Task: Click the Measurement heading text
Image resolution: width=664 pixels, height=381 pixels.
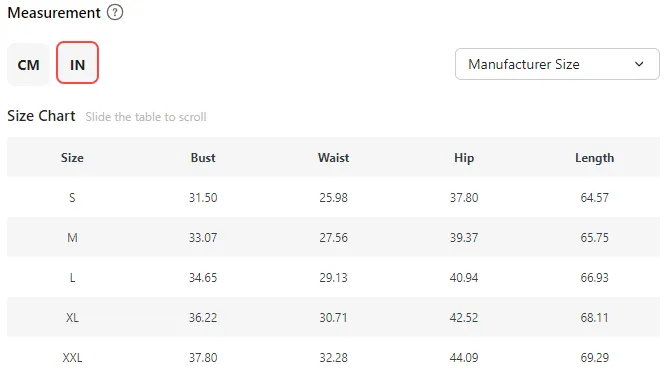Action: [x=54, y=13]
